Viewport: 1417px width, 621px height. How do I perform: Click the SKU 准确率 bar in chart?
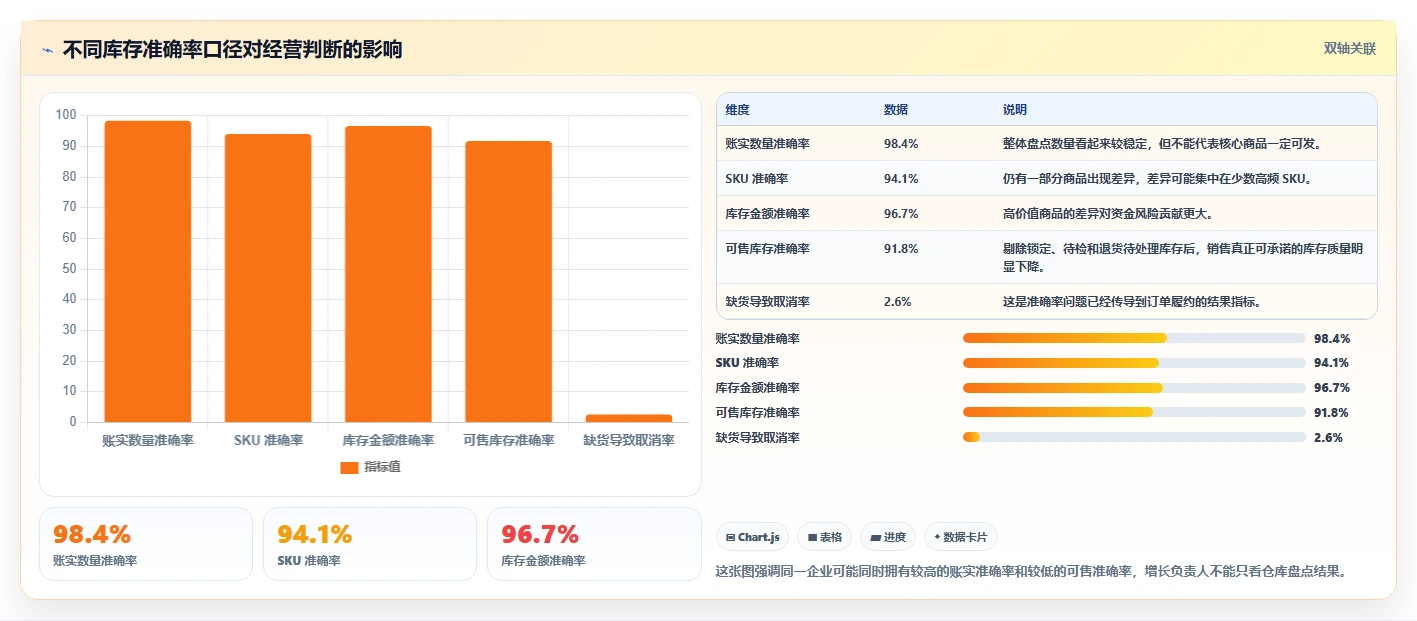(x=268, y=278)
